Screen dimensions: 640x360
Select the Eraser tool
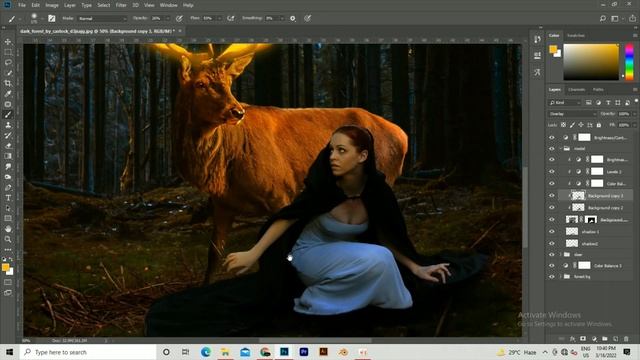[x=8, y=146]
